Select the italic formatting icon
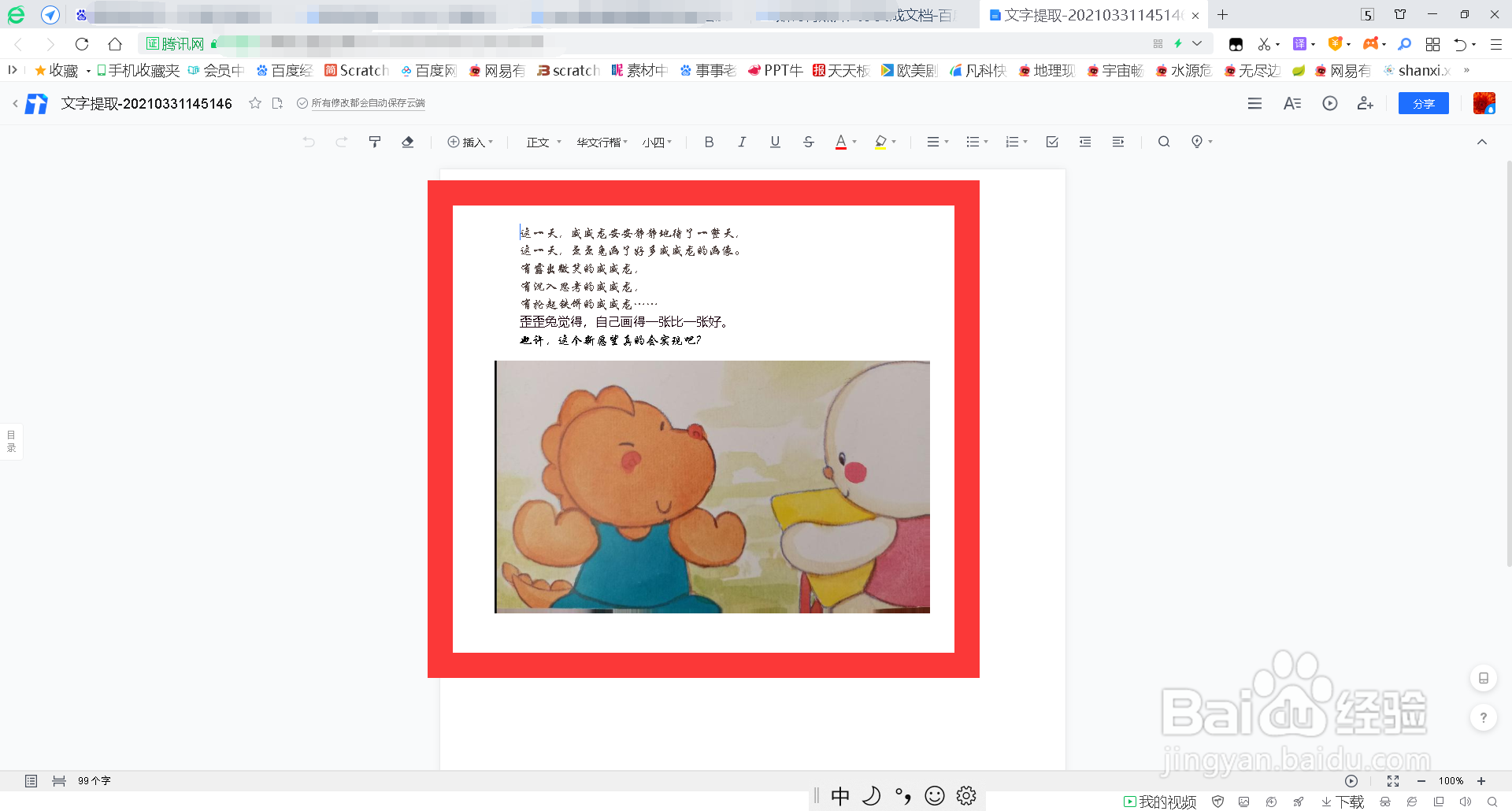 pyautogui.click(x=742, y=142)
